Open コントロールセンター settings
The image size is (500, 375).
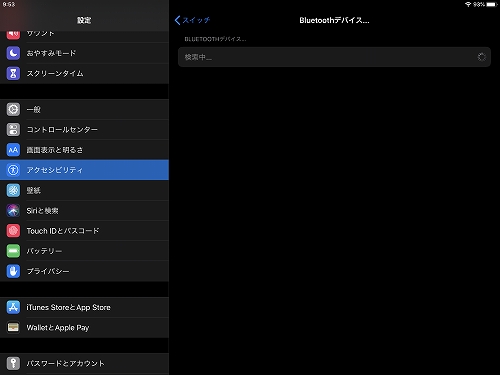pyautogui.click(x=84, y=130)
